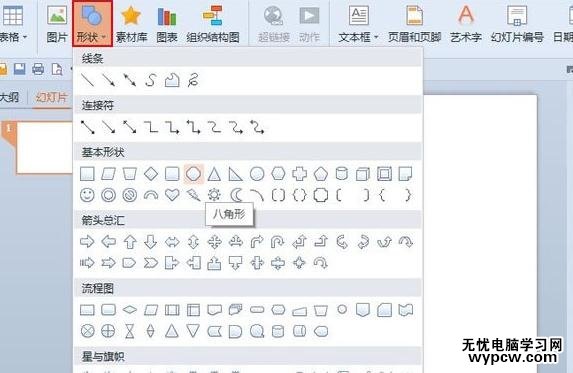Click the 超链接 hyperlink button

click(274, 23)
